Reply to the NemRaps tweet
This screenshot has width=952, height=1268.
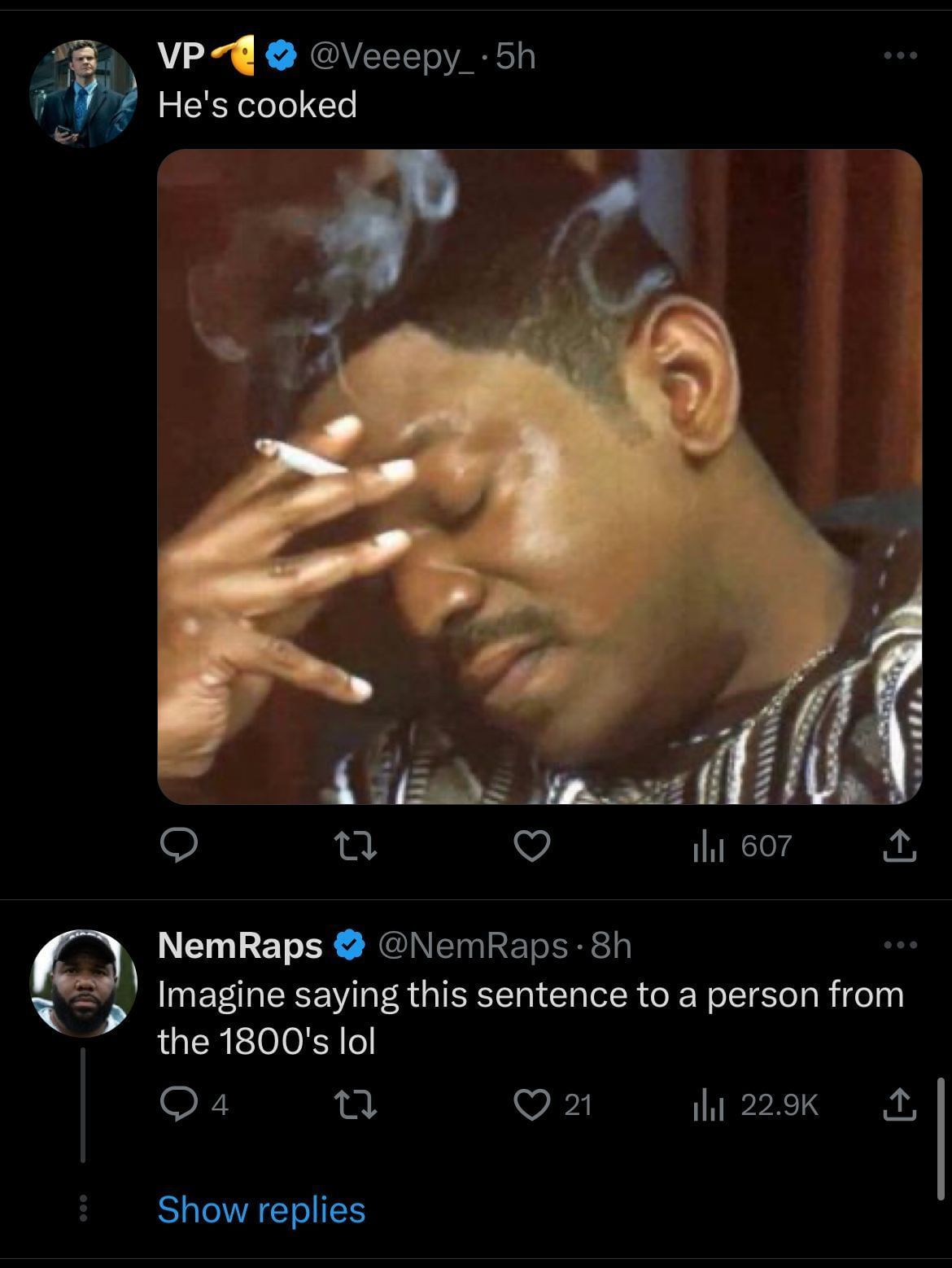[177, 1104]
